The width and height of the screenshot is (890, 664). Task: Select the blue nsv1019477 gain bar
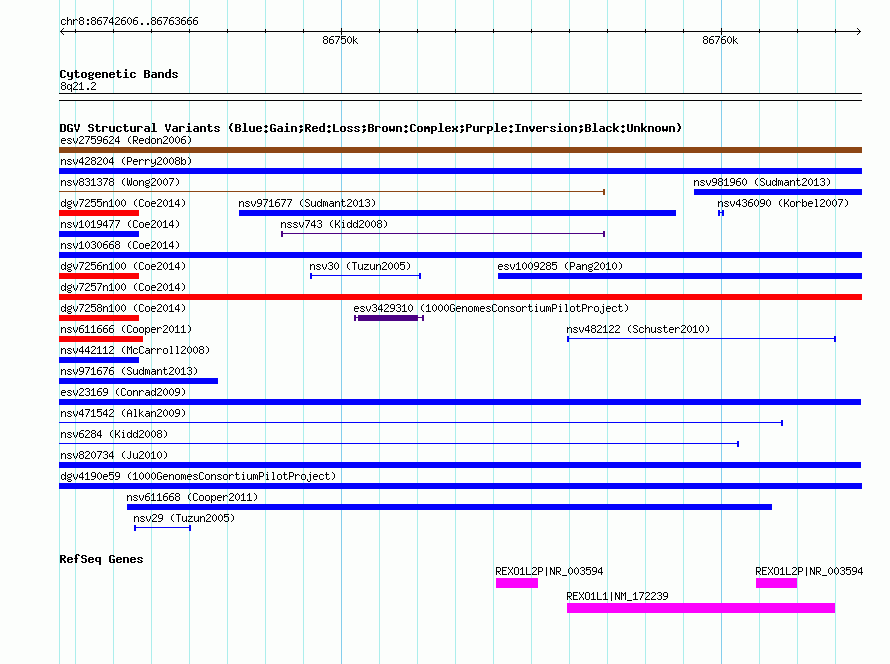click(99, 234)
